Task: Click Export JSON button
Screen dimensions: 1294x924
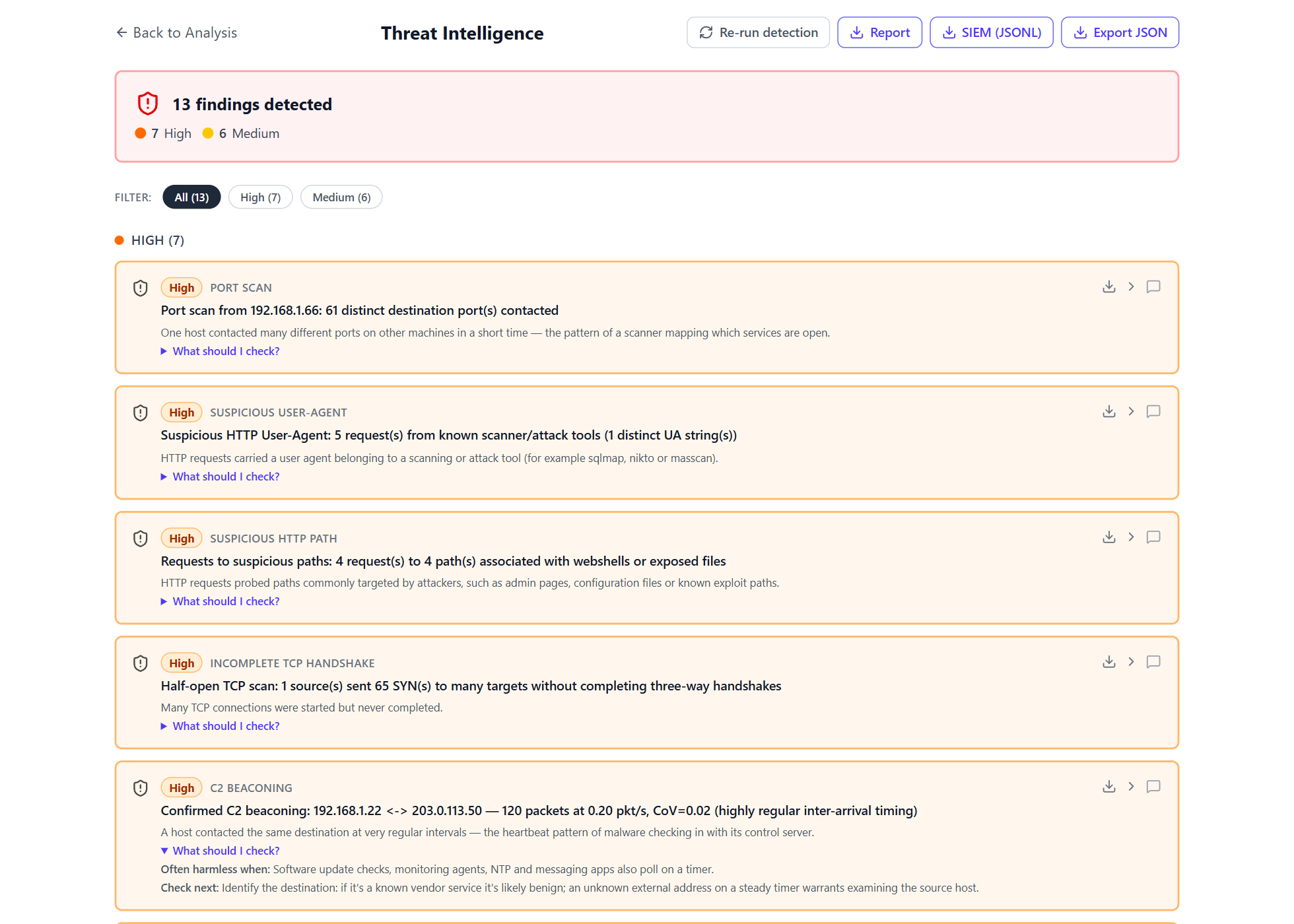Action: click(1120, 32)
